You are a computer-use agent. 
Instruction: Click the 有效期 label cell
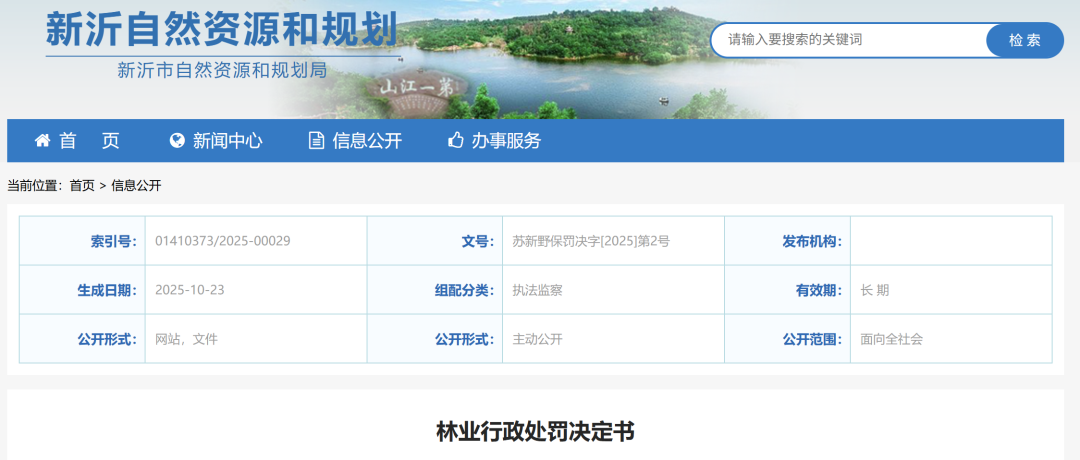[787, 290]
